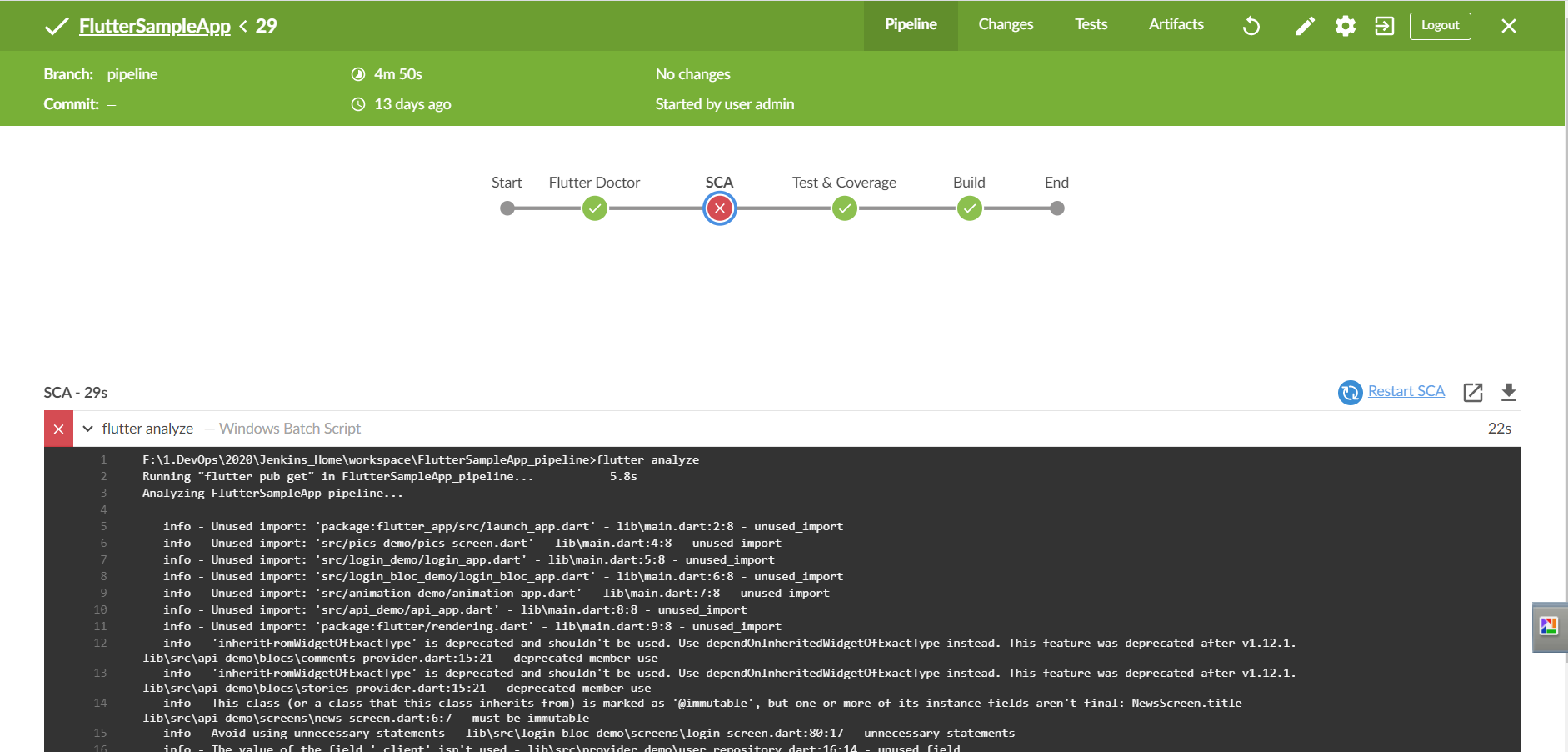
Task: Click the 13 days ago text
Action: pyautogui.click(x=412, y=104)
